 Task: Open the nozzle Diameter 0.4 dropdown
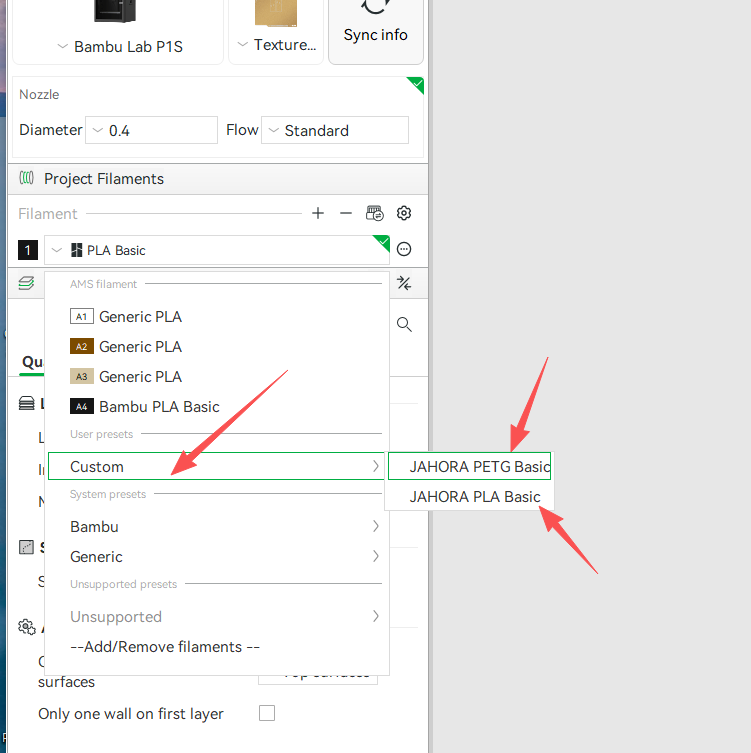(151, 130)
